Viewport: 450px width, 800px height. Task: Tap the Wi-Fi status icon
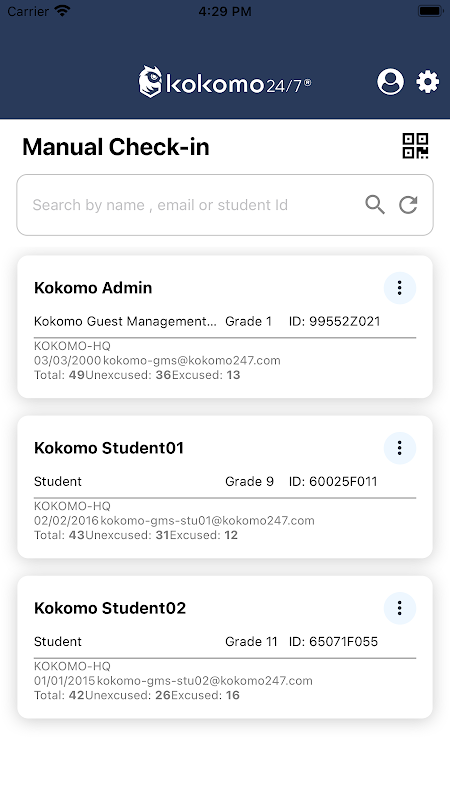click(62, 11)
